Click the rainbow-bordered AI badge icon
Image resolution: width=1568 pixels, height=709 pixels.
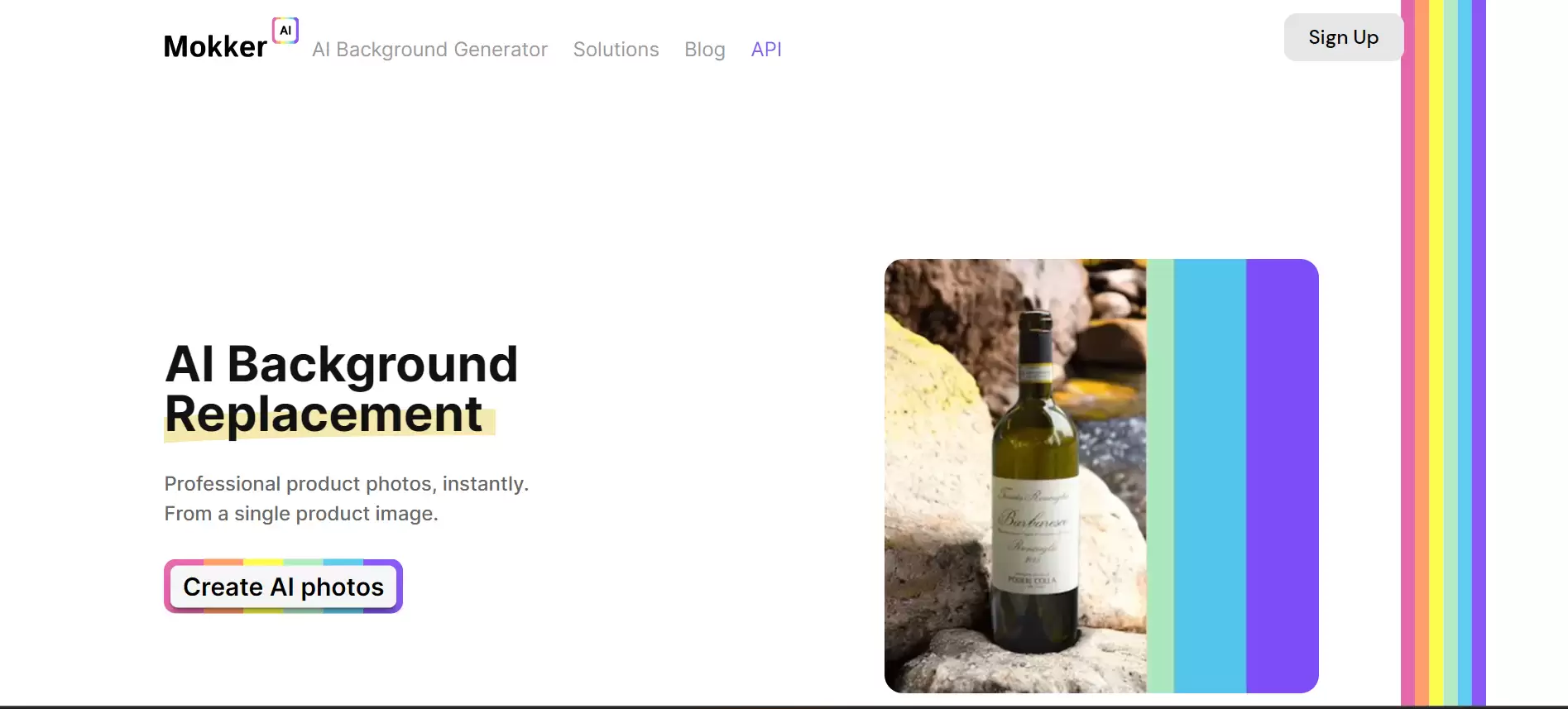click(x=285, y=31)
